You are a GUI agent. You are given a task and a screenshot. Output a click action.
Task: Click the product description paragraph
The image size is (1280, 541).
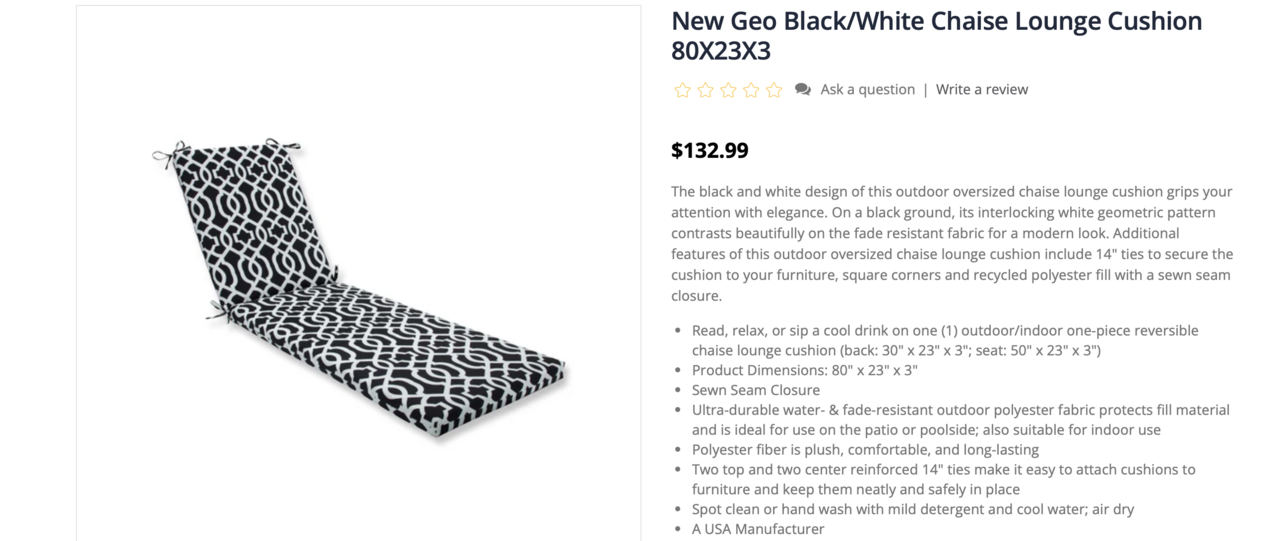click(951, 243)
